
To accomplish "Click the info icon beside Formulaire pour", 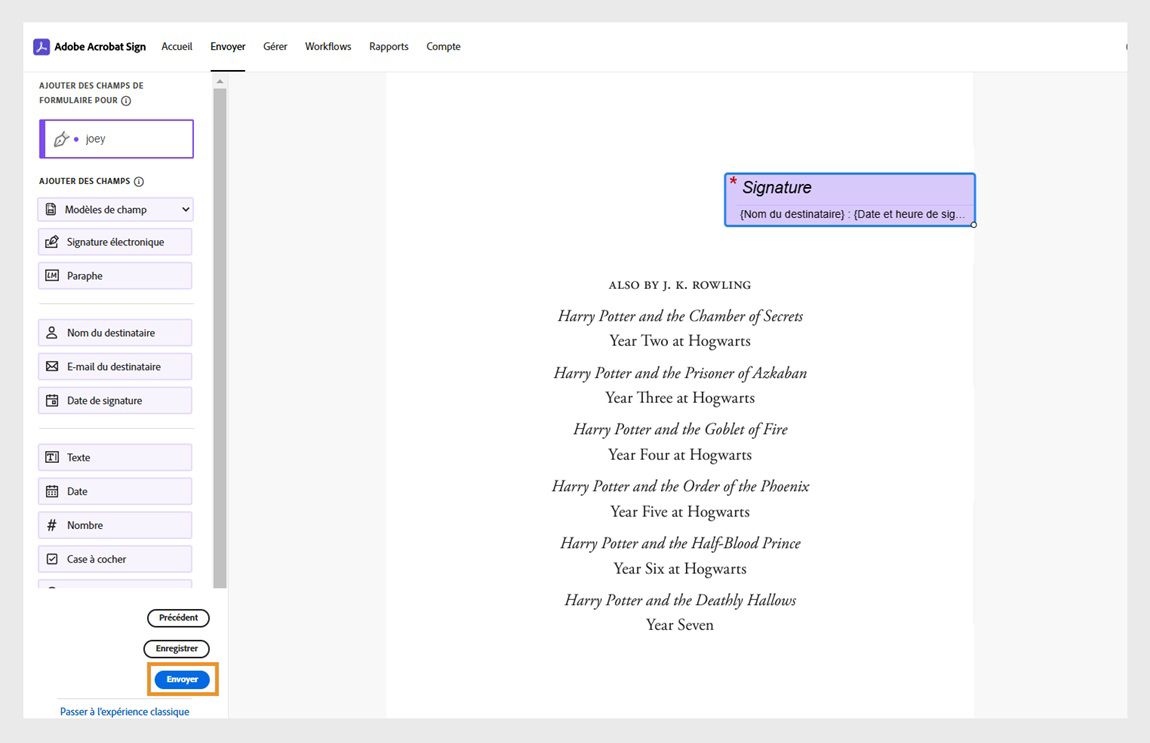I will [x=126, y=101].
